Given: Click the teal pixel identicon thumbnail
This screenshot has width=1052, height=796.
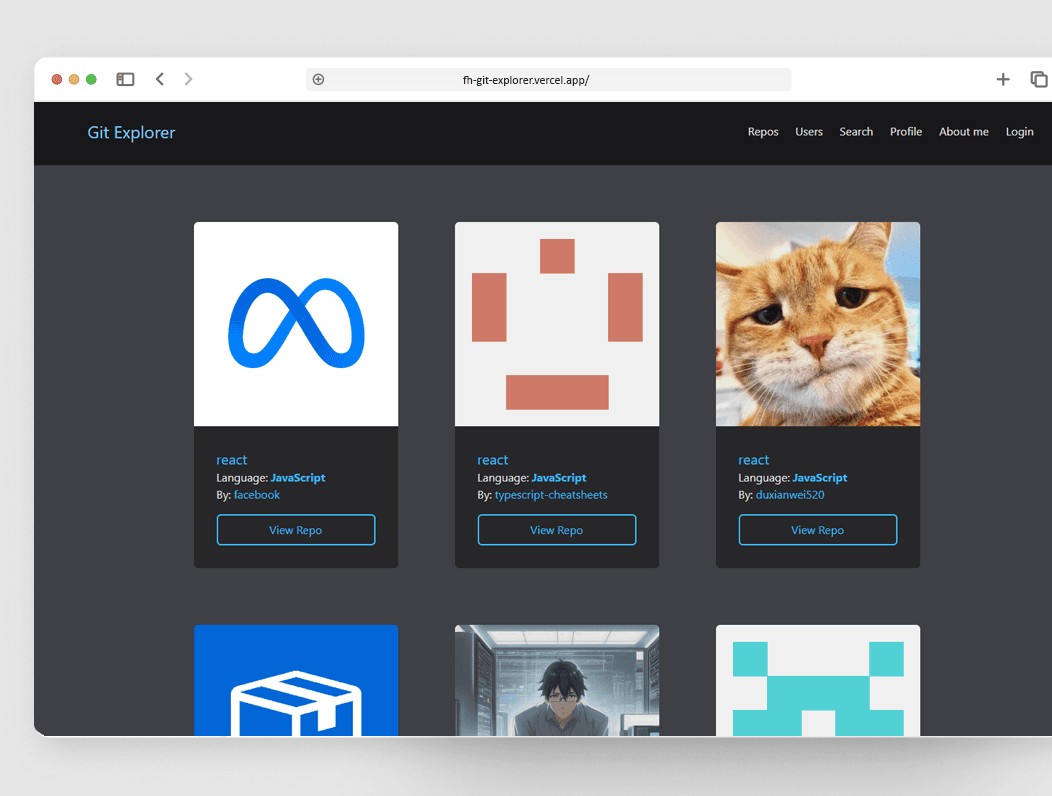Looking at the screenshot, I should click(x=818, y=681).
